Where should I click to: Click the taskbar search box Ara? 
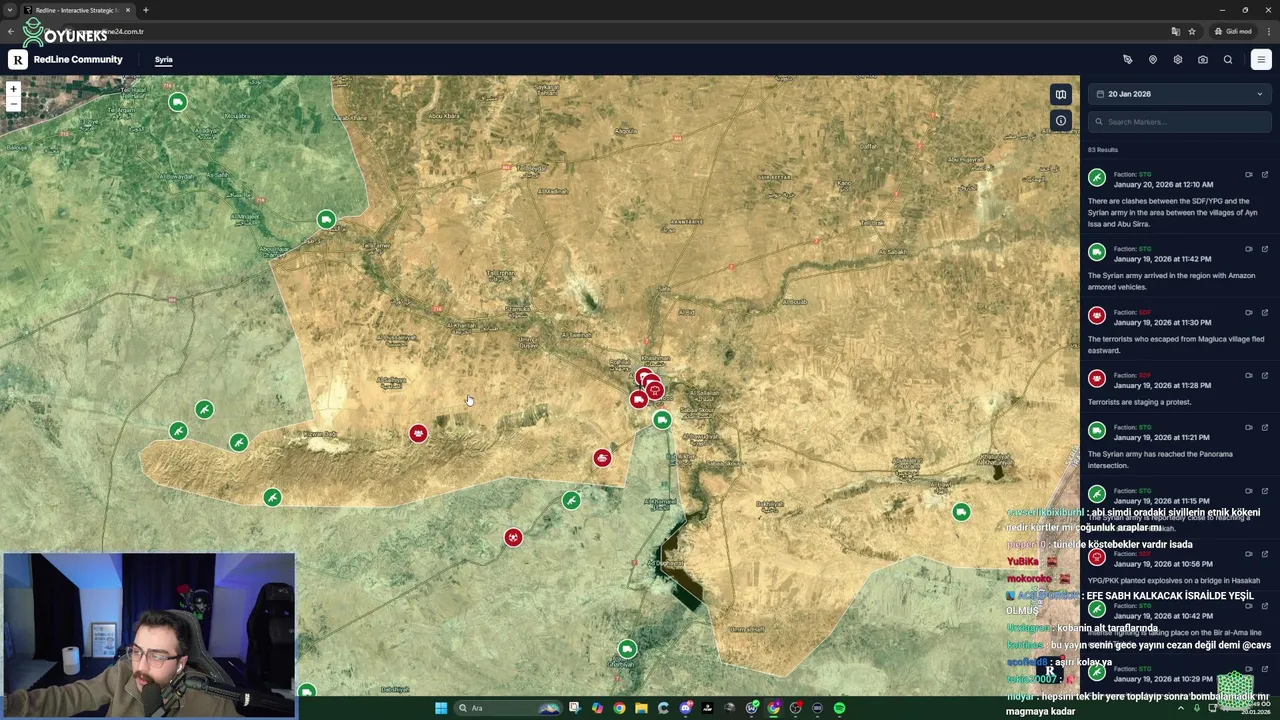[x=506, y=708]
